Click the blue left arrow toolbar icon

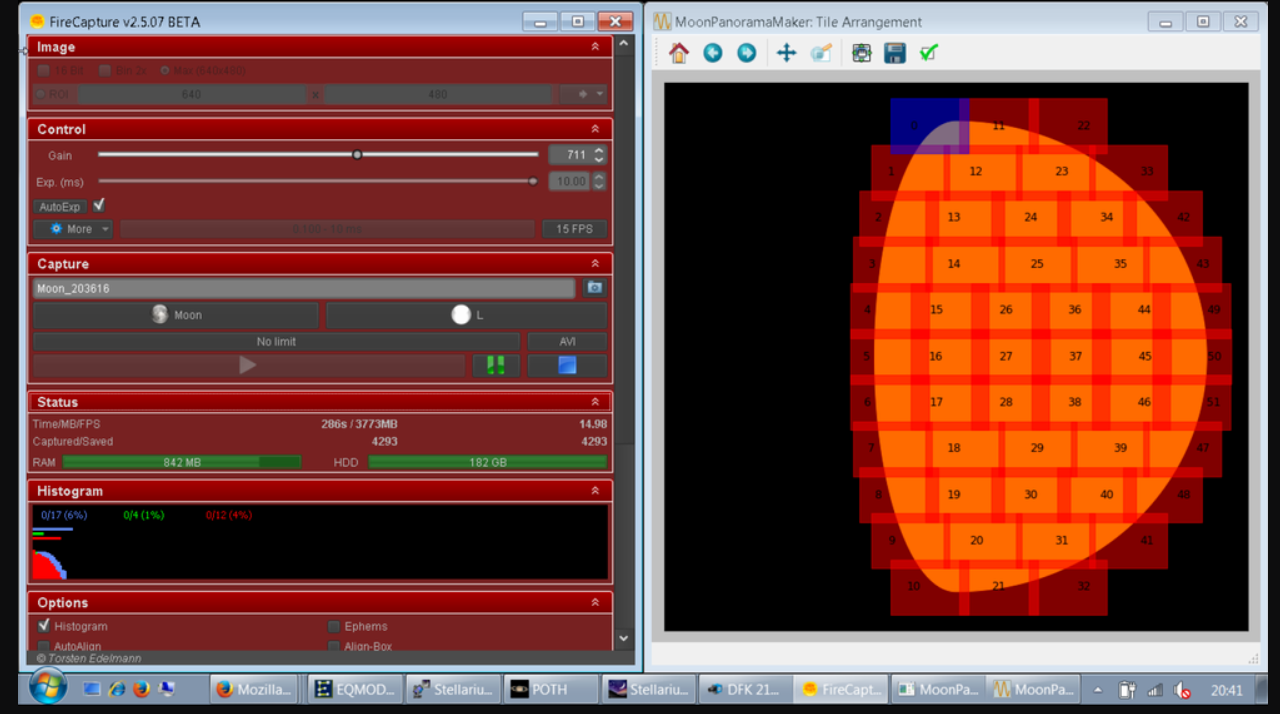tap(713, 53)
